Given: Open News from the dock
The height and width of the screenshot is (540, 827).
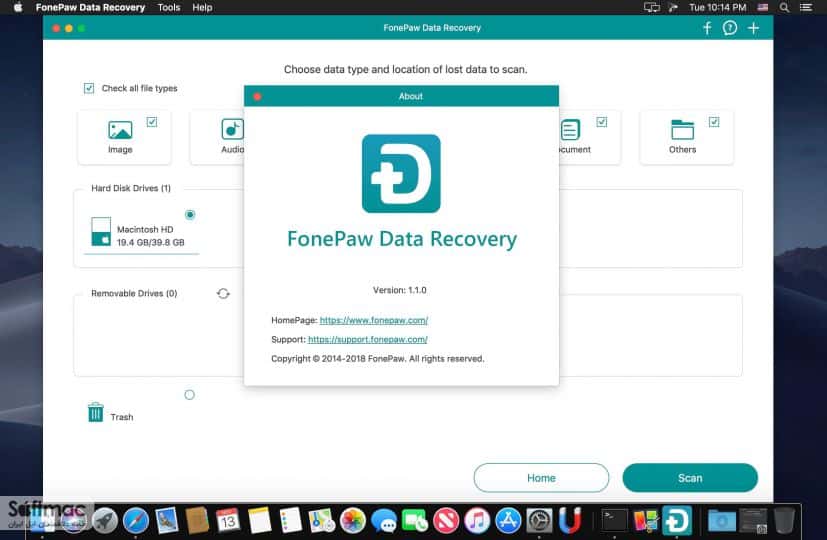Looking at the screenshot, I should point(446,521).
